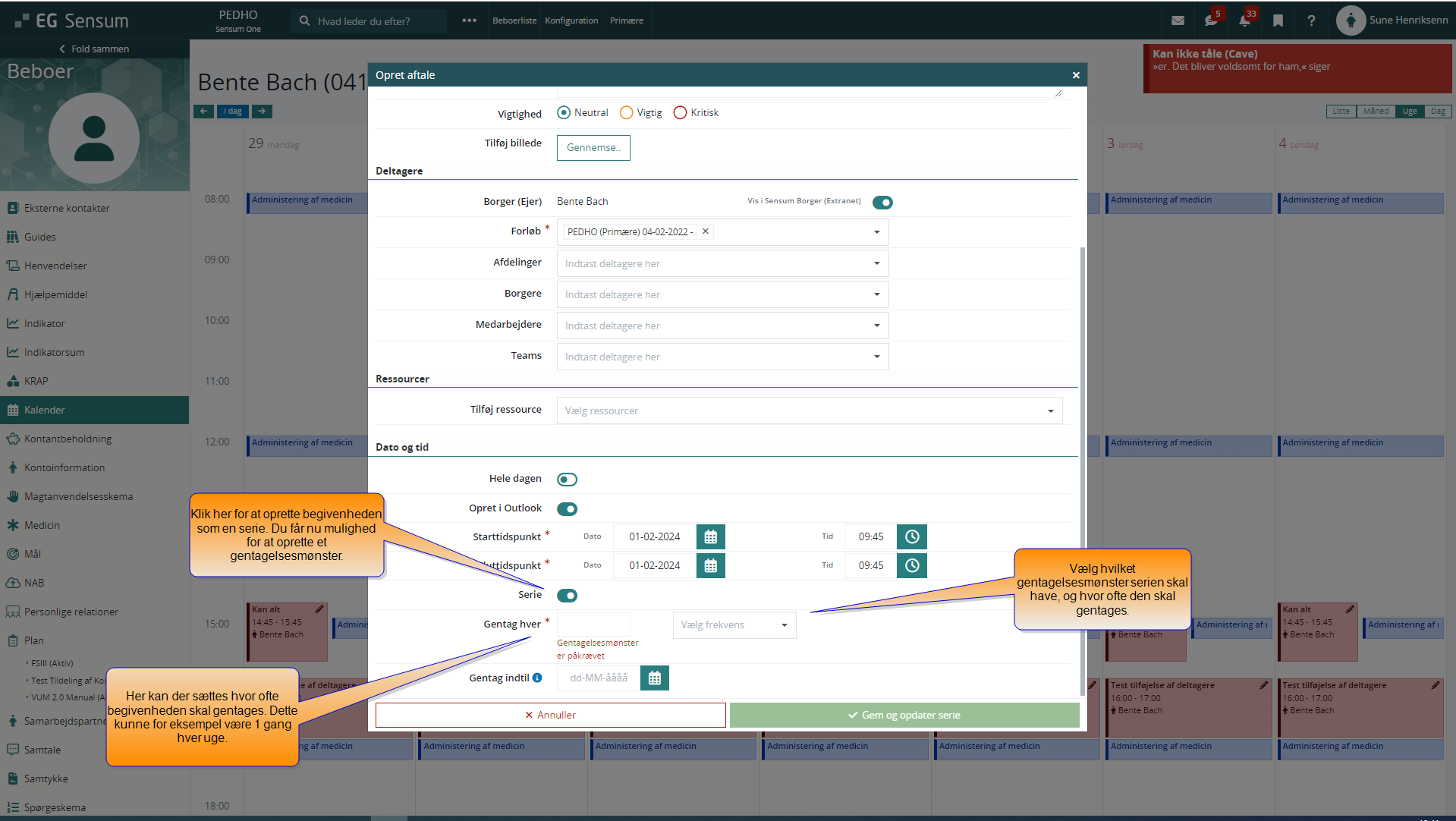The image size is (1456, 821).
Task: Open the Gentag indtil calendar picker
Action: click(x=654, y=678)
